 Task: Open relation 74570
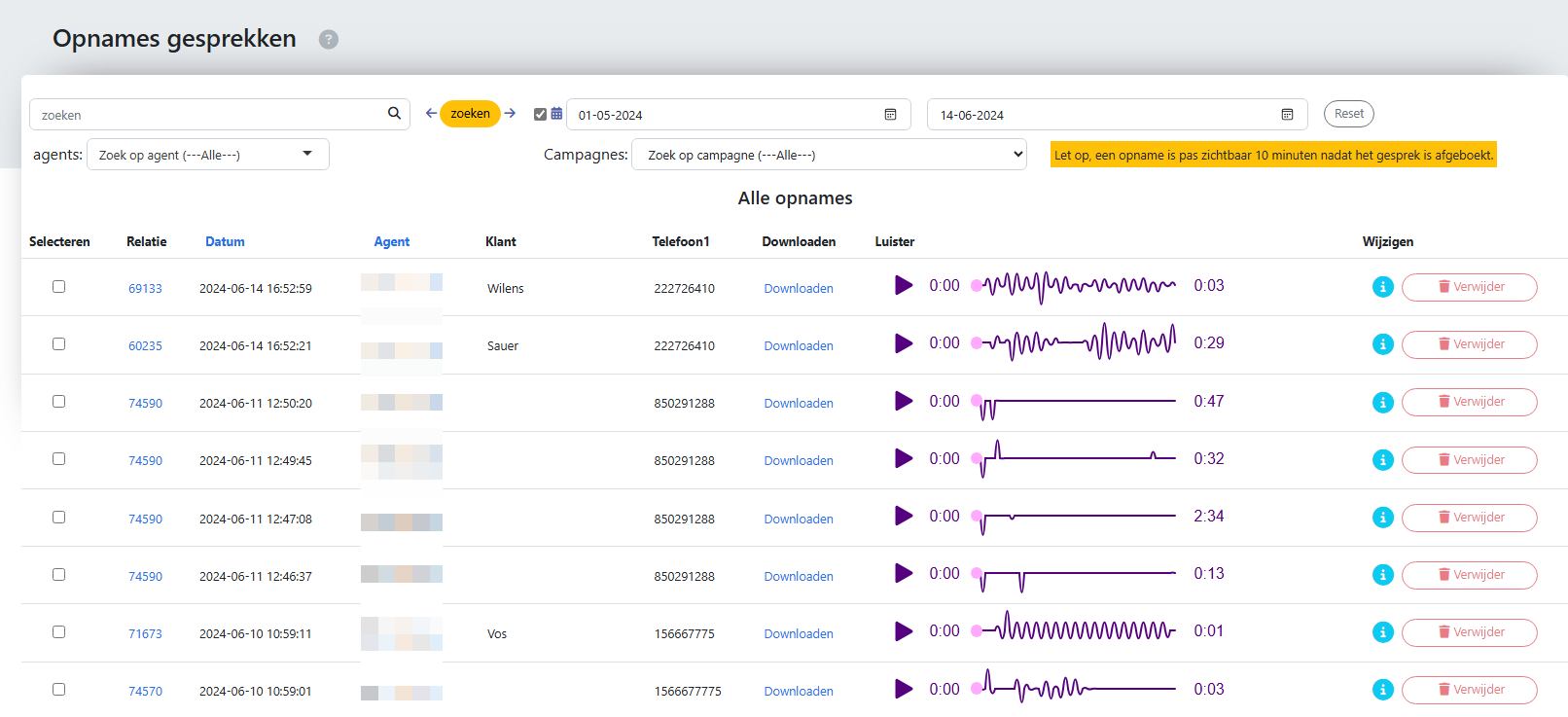145,692
